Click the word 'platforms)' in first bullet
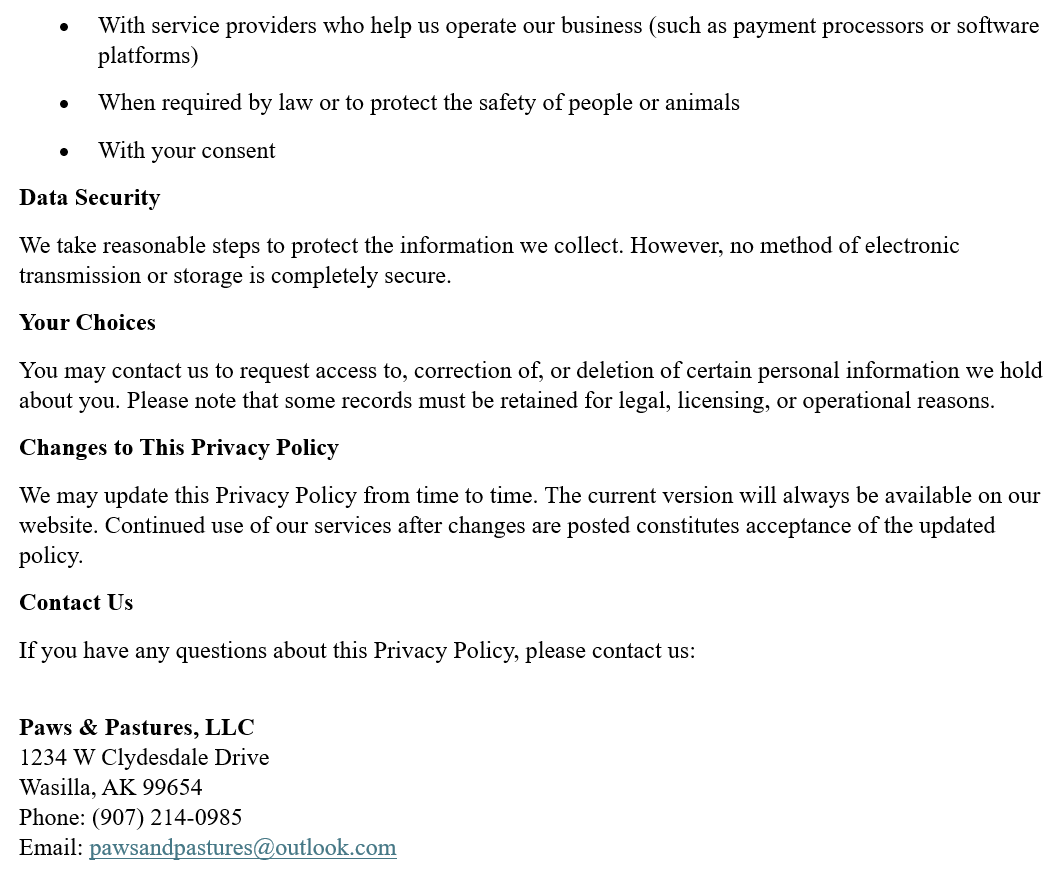Screen dimensions: 1063x883 [x=148, y=56]
